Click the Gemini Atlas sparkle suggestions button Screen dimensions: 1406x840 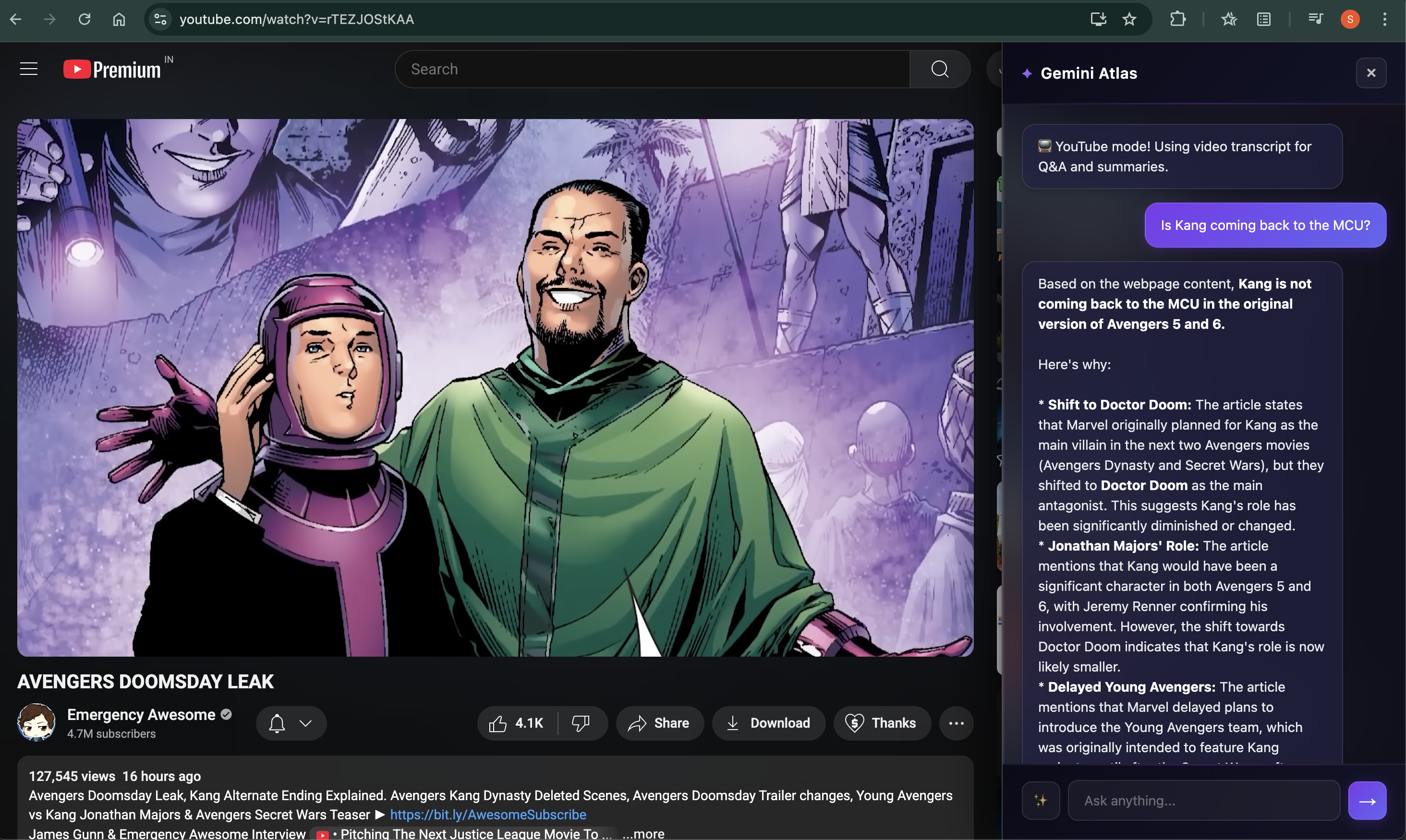[x=1040, y=800]
